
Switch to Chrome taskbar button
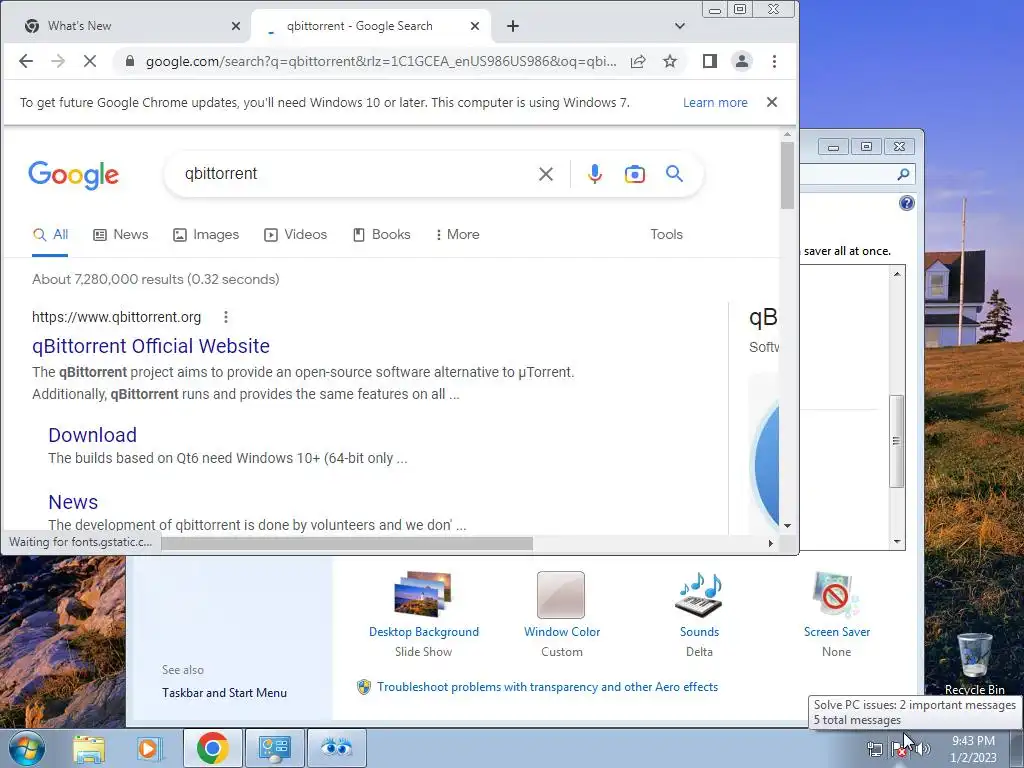tap(213, 748)
